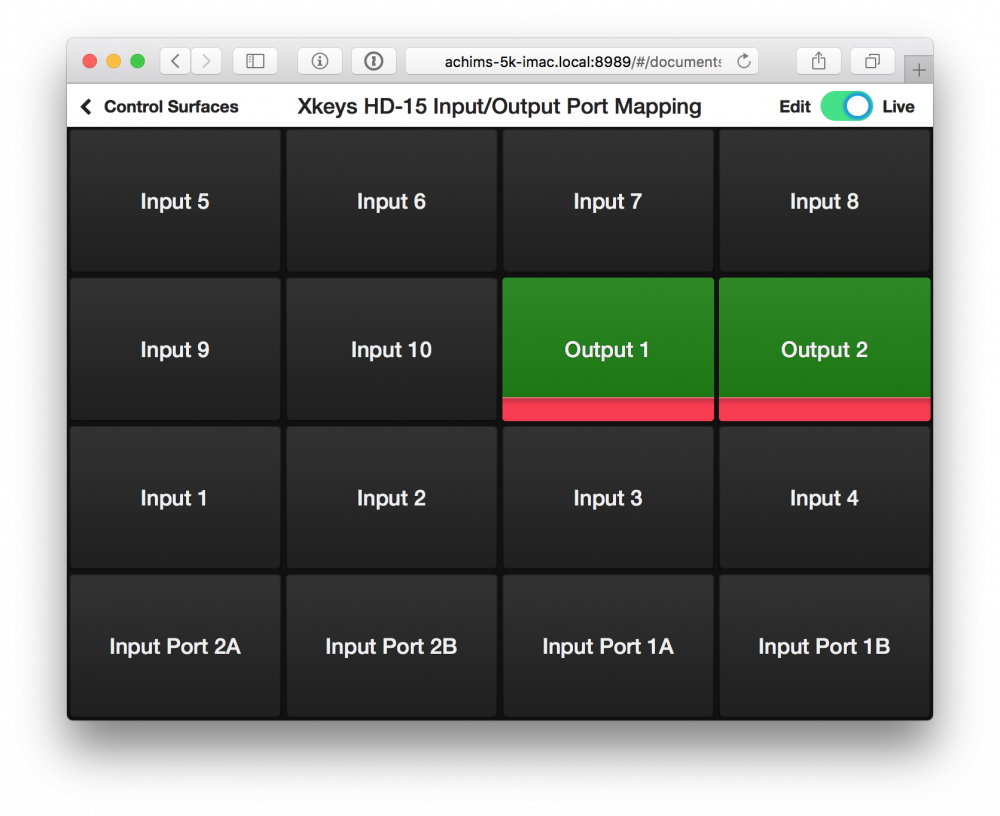Select the Input 2 button
The width and height of the screenshot is (1000, 816).
[391, 498]
